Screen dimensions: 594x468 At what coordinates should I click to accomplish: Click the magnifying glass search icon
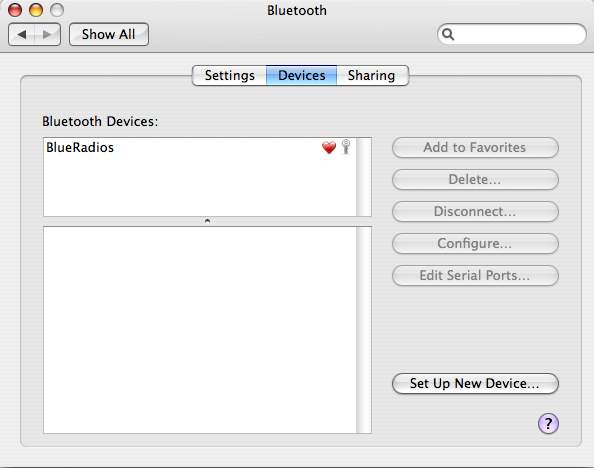[x=448, y=34]
